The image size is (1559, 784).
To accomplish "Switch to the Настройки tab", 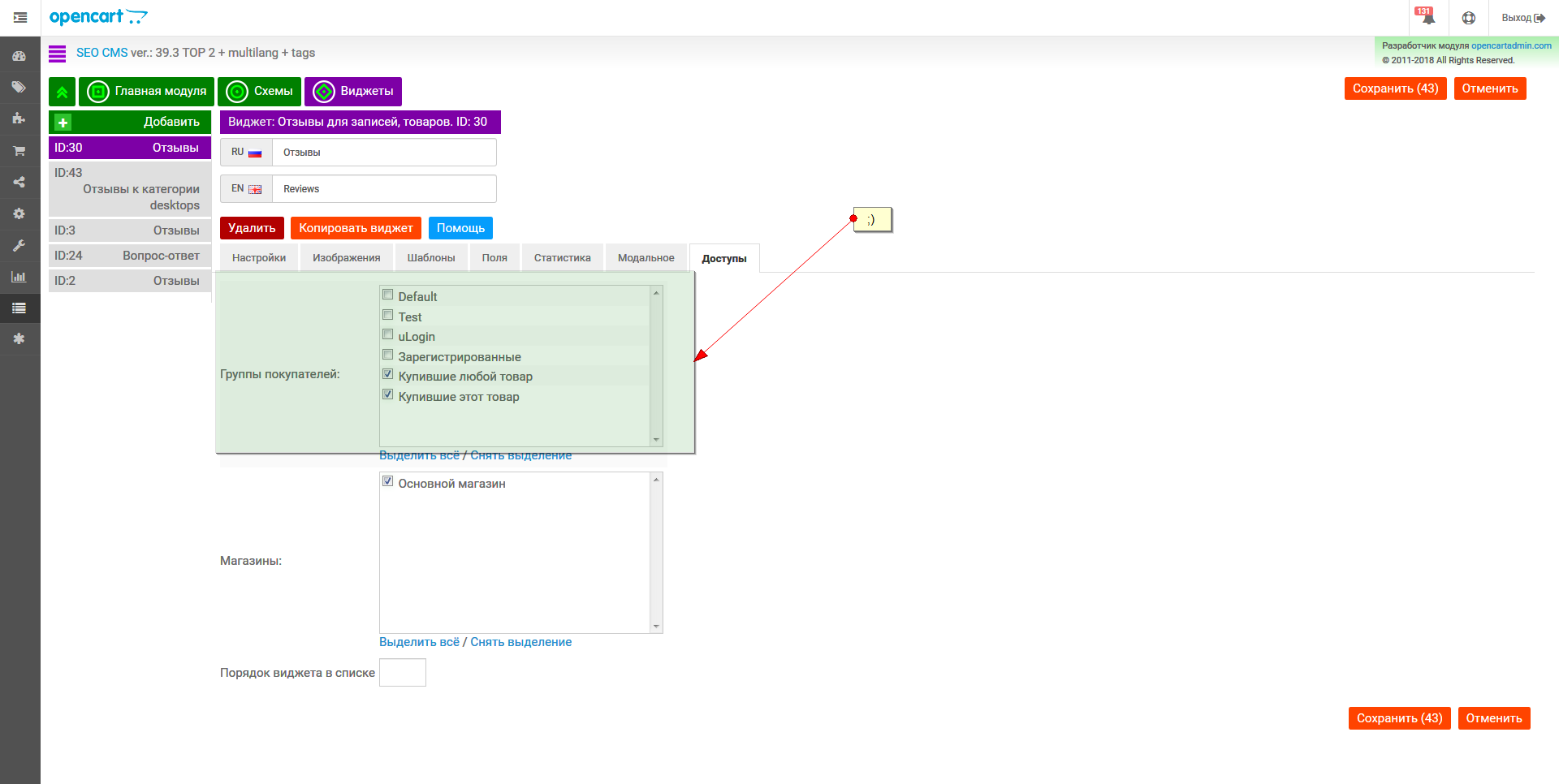I will 259,258.
